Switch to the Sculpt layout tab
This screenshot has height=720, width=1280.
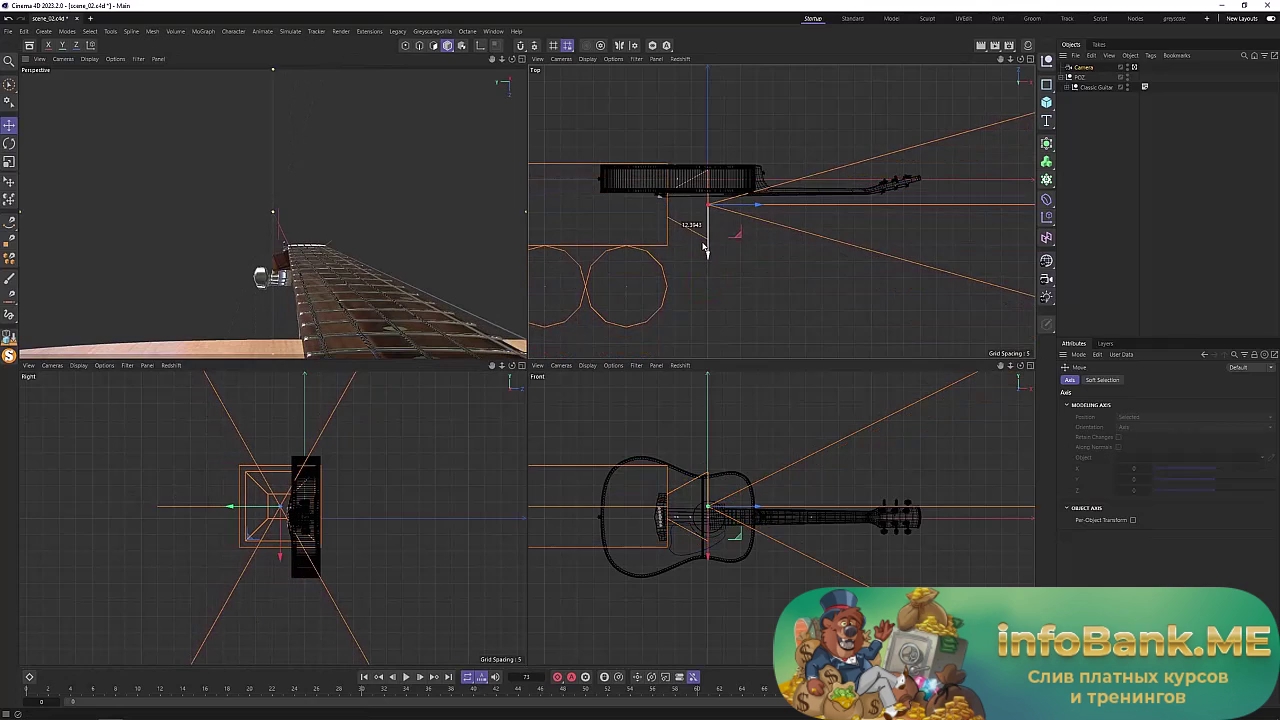(927, 18)
